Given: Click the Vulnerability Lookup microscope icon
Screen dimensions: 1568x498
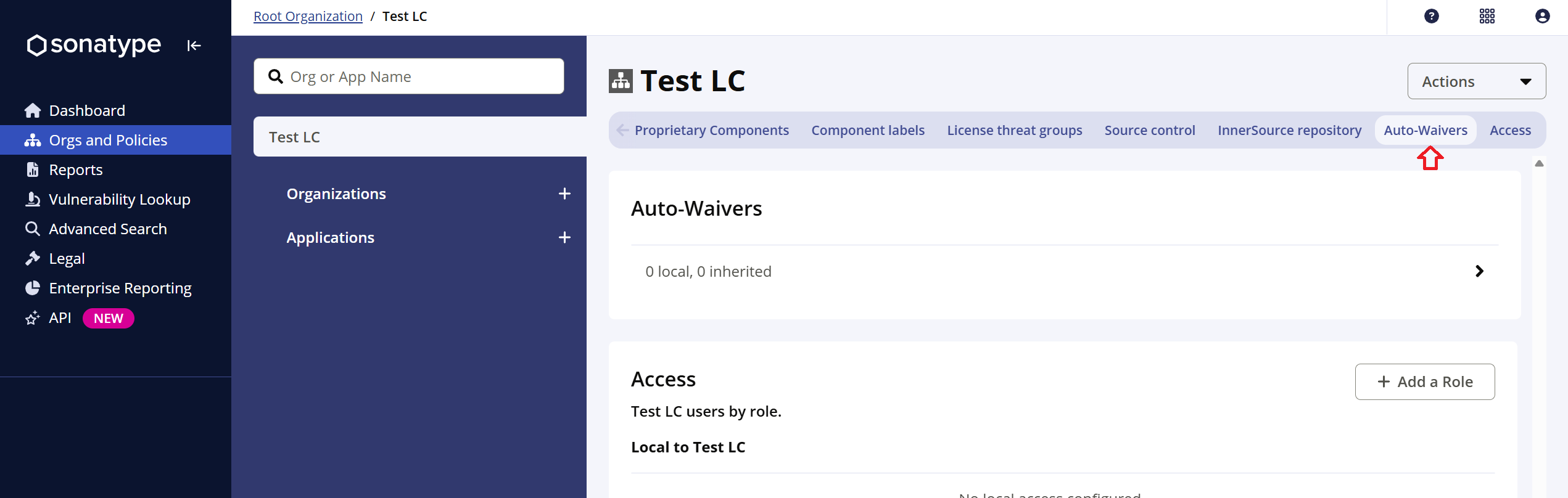Looking at the screenshot, I should (x=33, y=199).
